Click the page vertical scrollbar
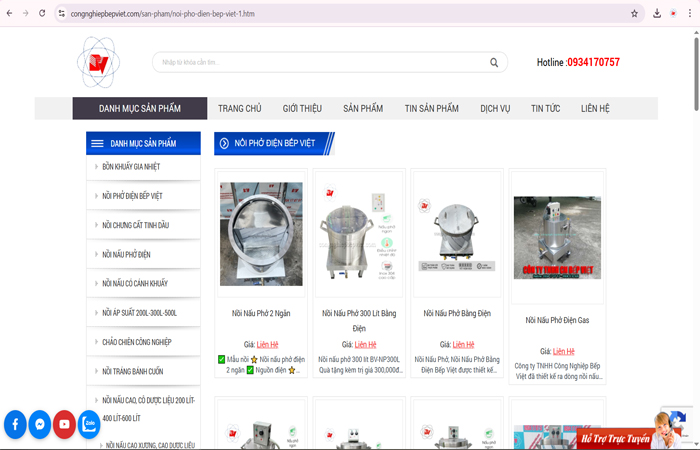This screenshot has height=450, width=700. 696,74
